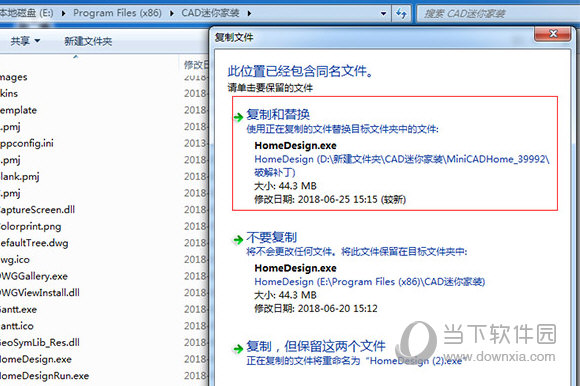Click Program Files (x86) in address bar

[x=117, y=13]
